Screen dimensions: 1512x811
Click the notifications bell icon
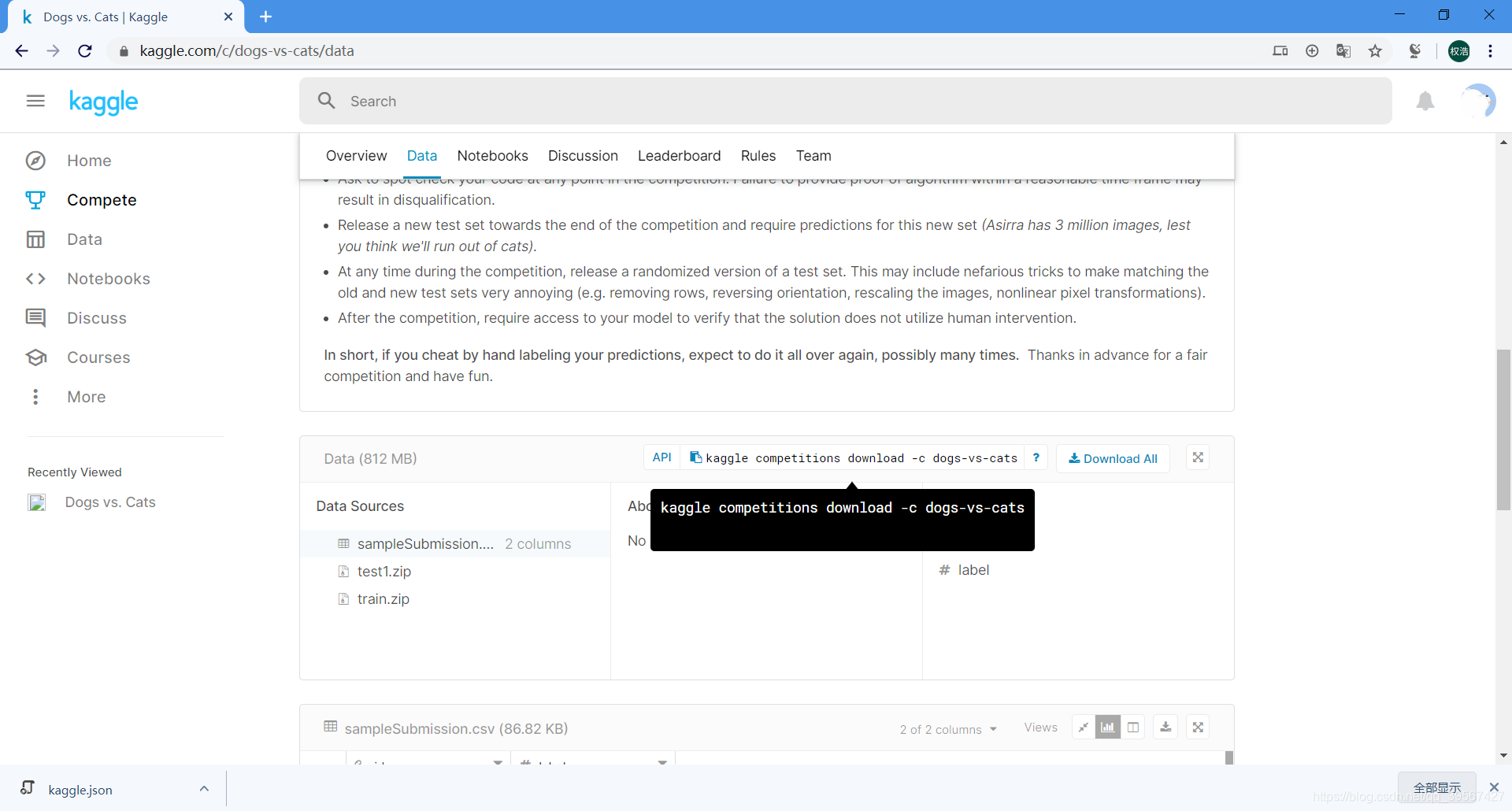[x=1425, y=101]
